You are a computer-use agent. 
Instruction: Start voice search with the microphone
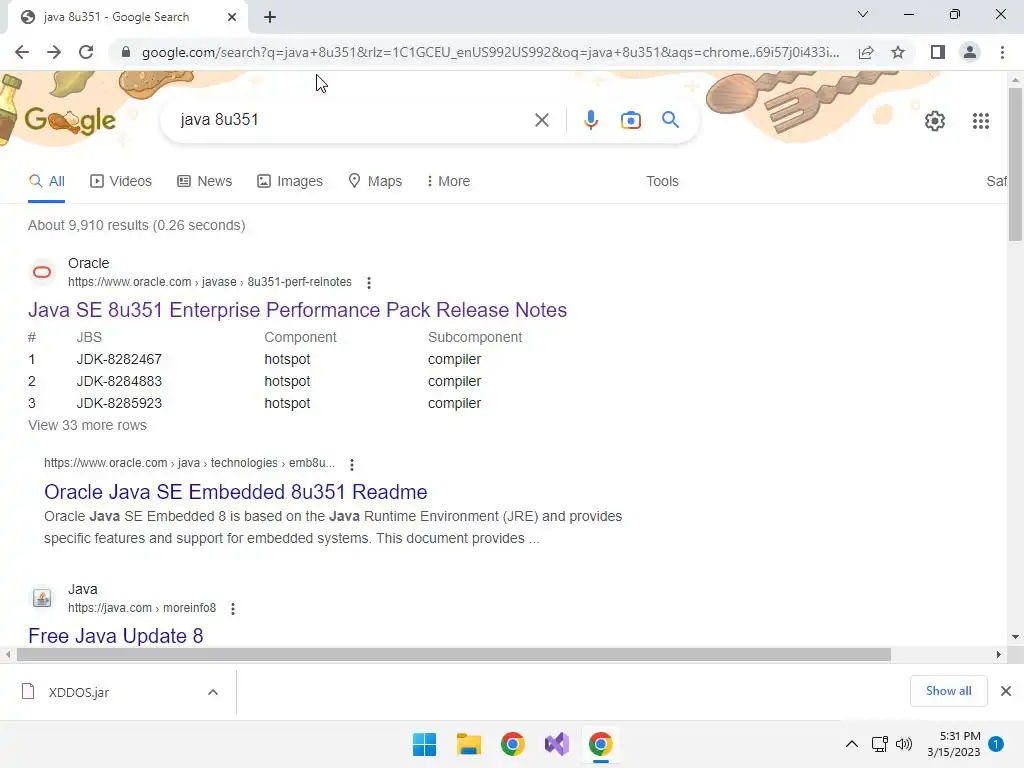click(x=590, y=120)
